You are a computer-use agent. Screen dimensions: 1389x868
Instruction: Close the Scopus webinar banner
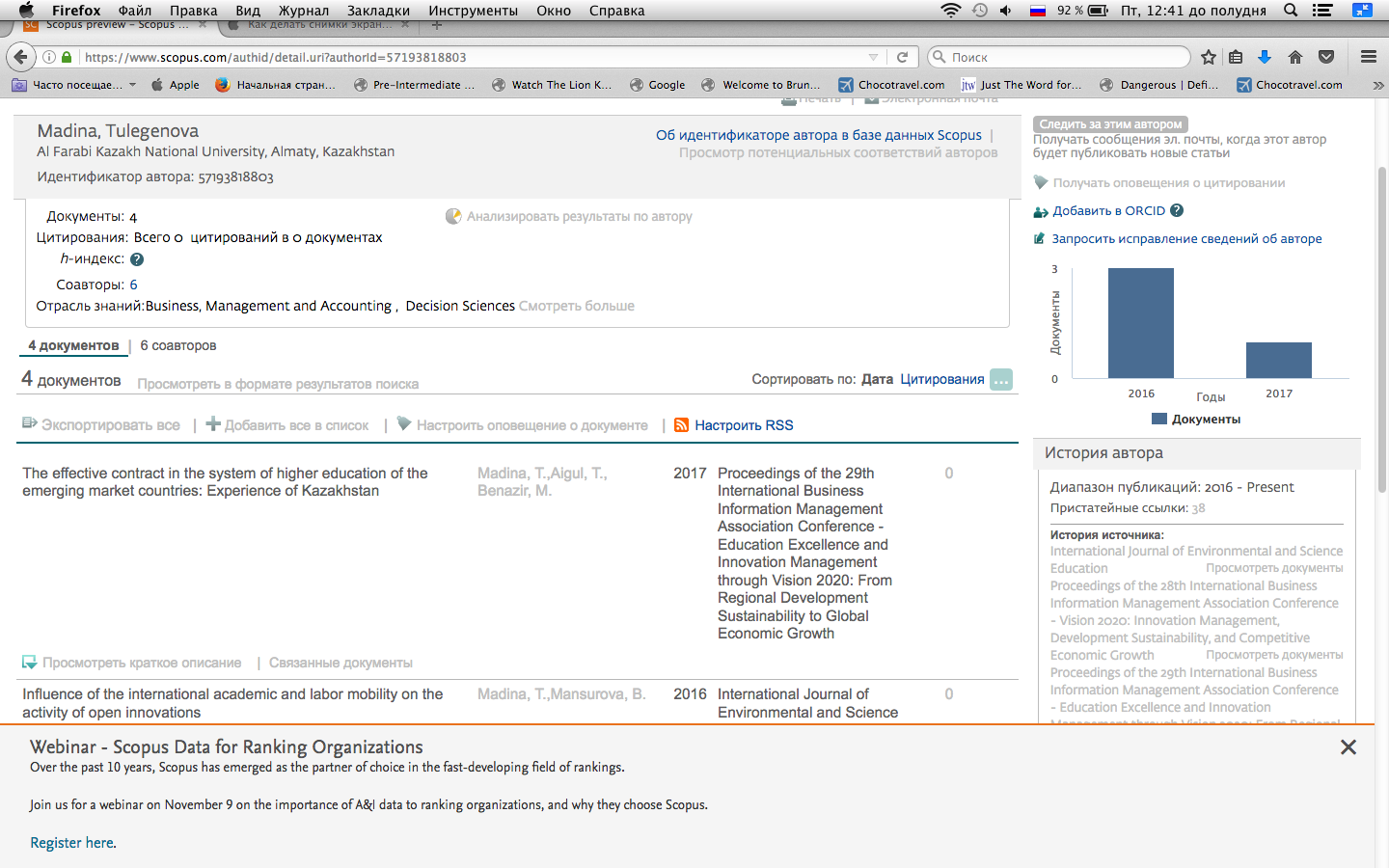pyautogui.click(x=1348, y=747)
